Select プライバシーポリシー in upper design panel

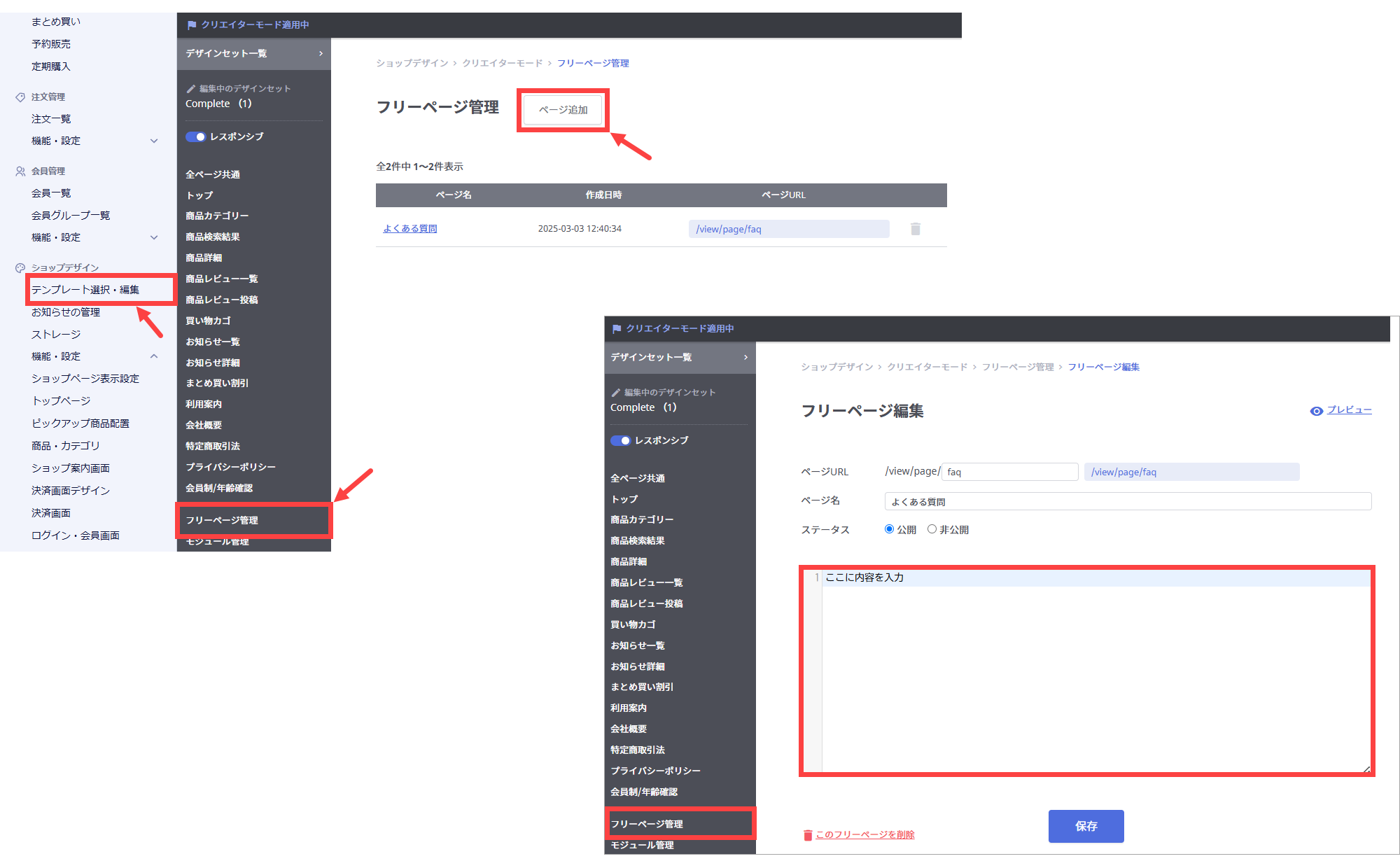click(x=230, y=467)
